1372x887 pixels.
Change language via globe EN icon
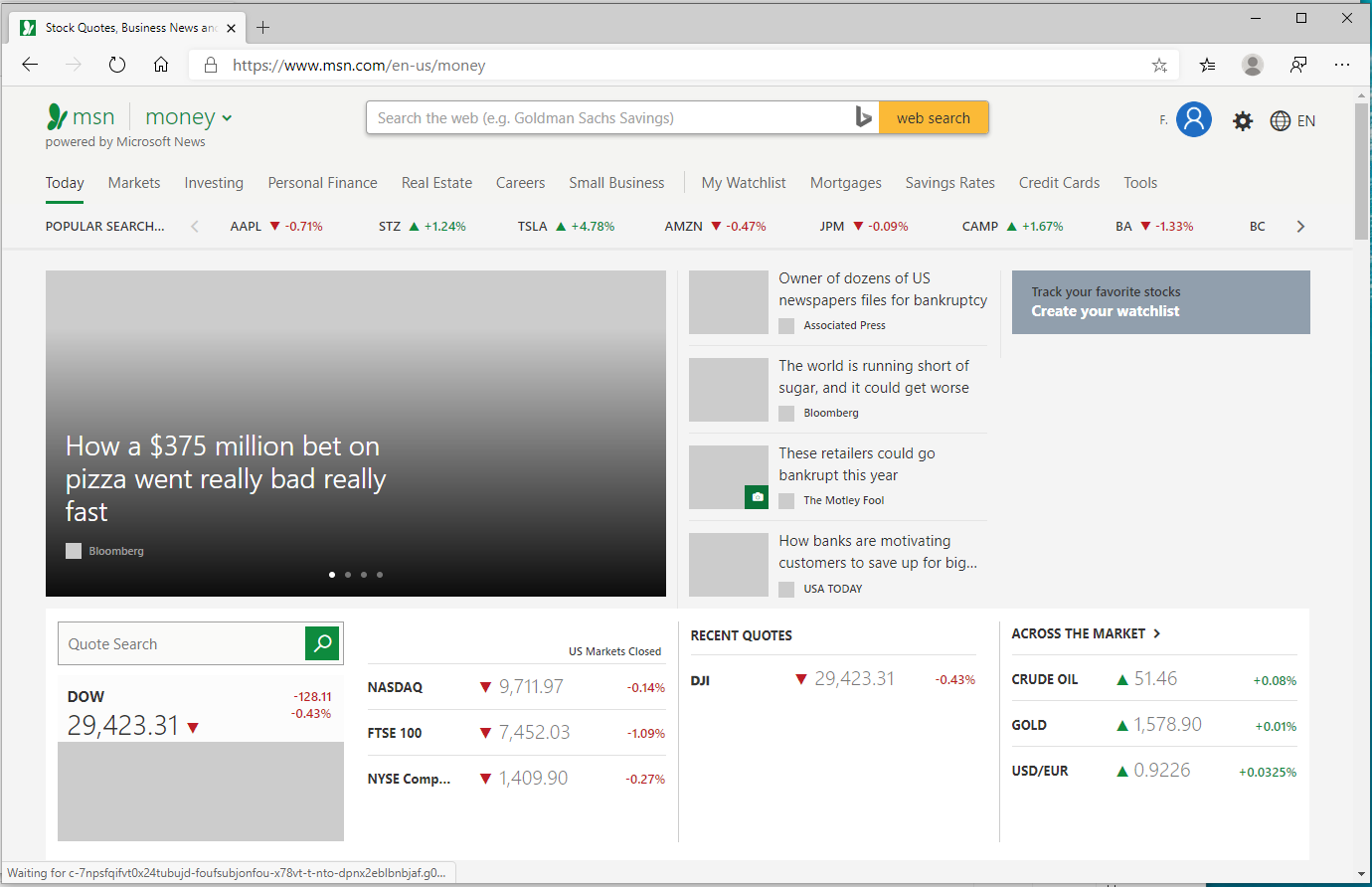click(x=1292, y=121)
